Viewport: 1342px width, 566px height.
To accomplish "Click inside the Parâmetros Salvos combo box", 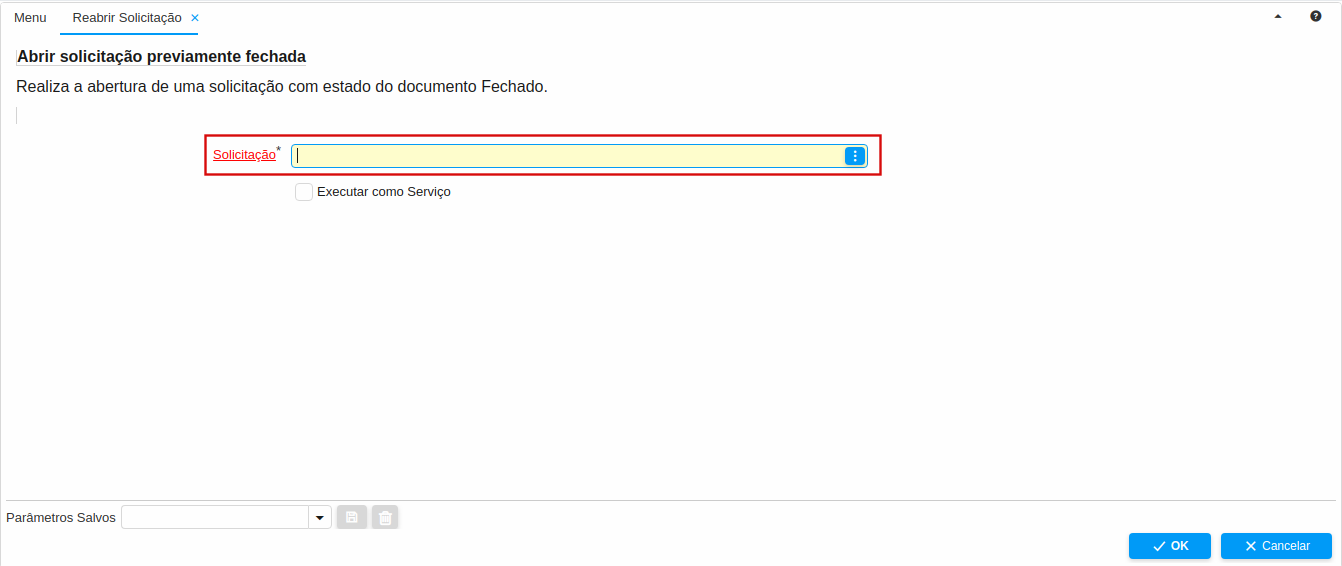I will (215, 517).
